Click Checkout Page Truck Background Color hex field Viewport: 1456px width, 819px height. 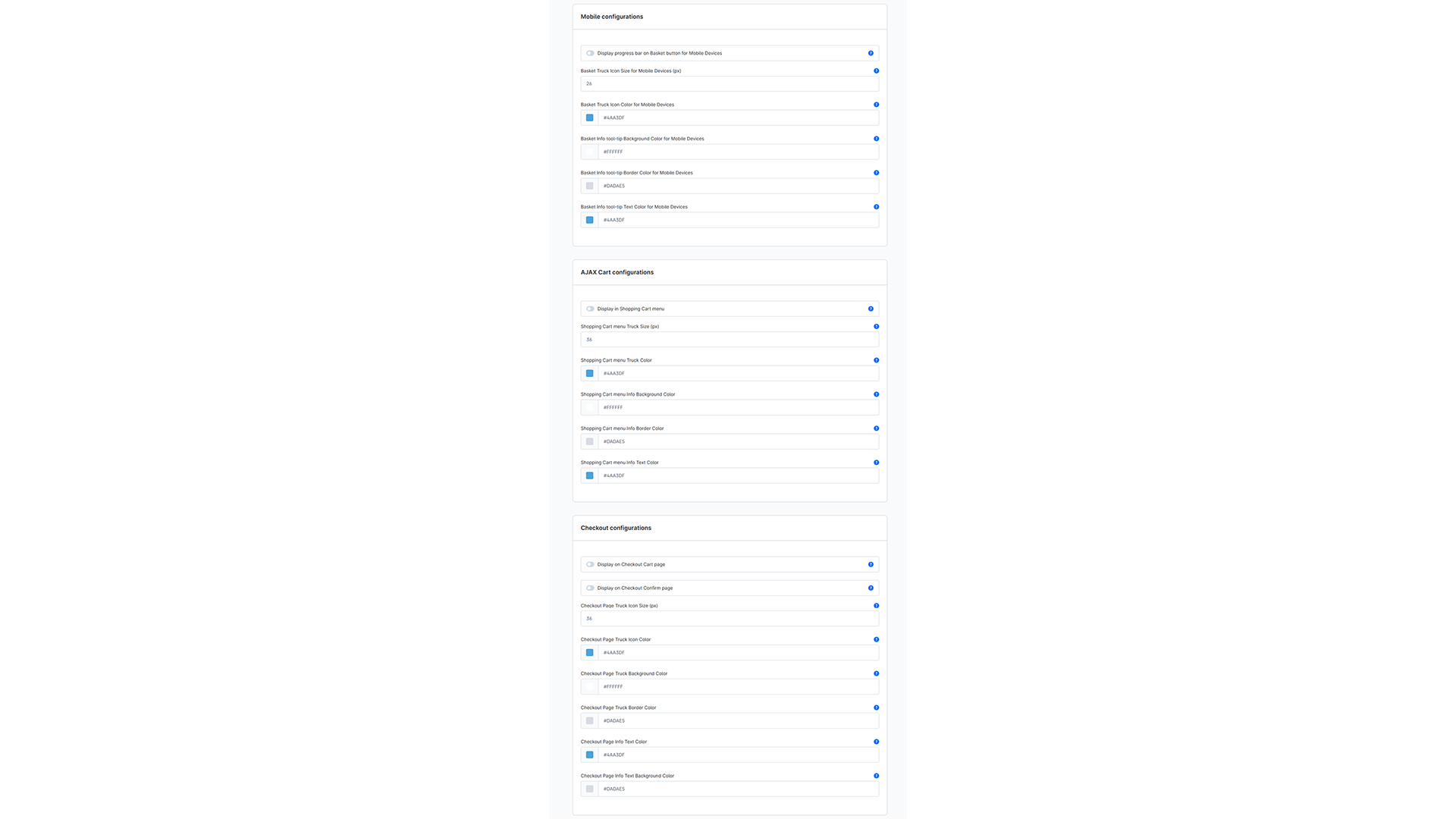738,686
